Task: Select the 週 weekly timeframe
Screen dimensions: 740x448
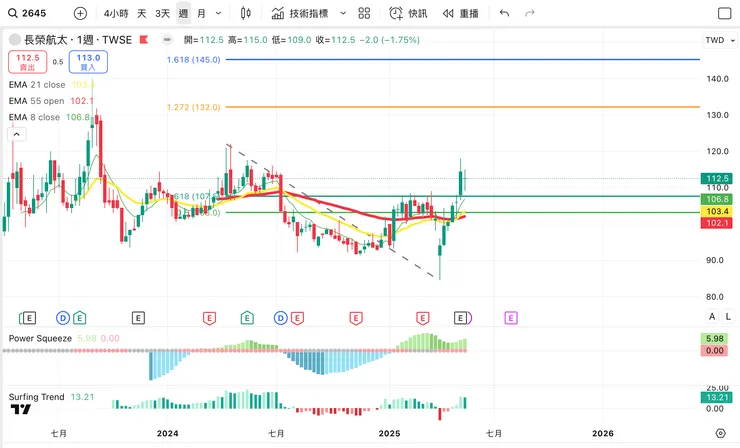Action: (184, 13)
